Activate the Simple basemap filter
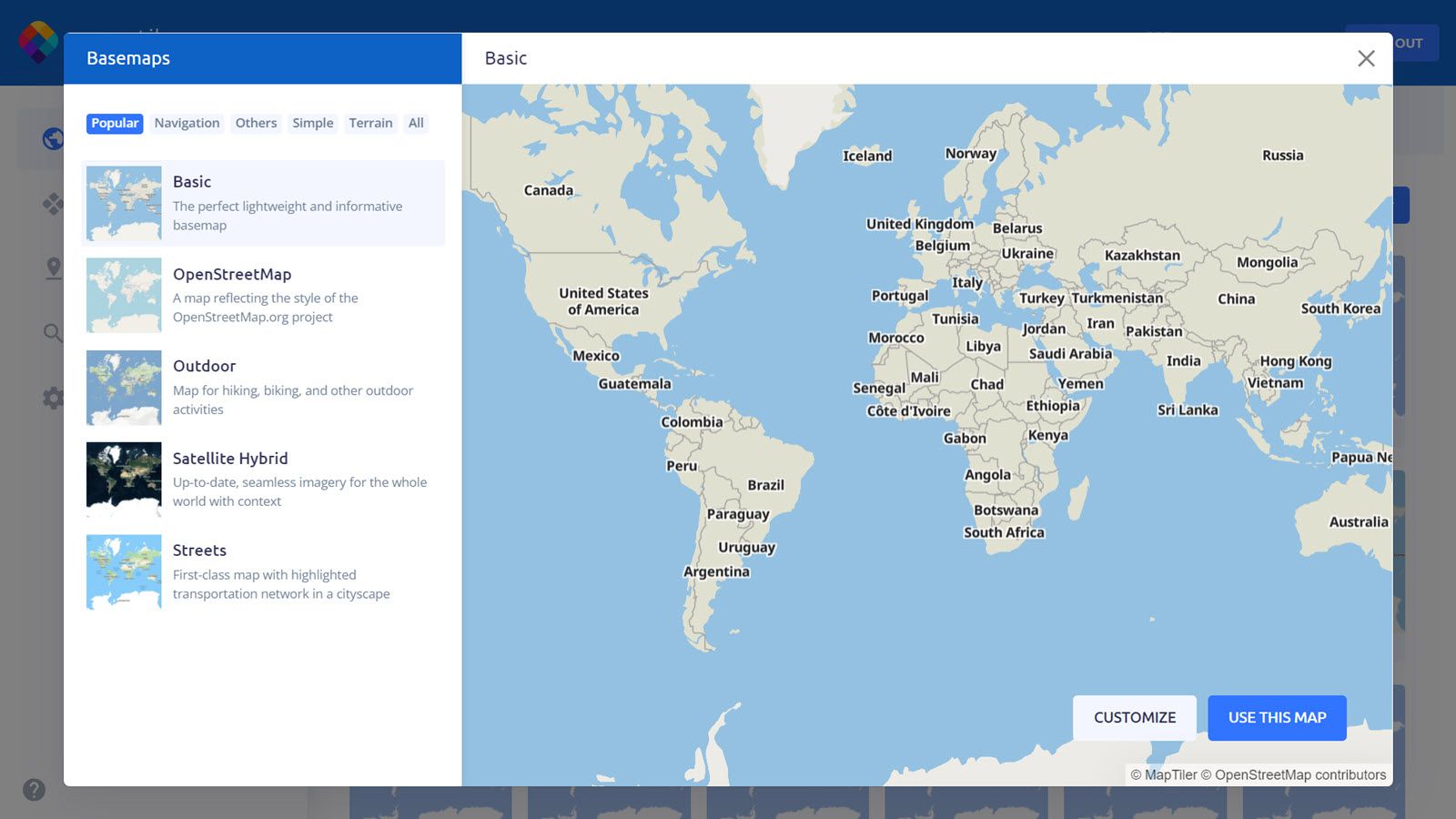 tap(312, 123)
